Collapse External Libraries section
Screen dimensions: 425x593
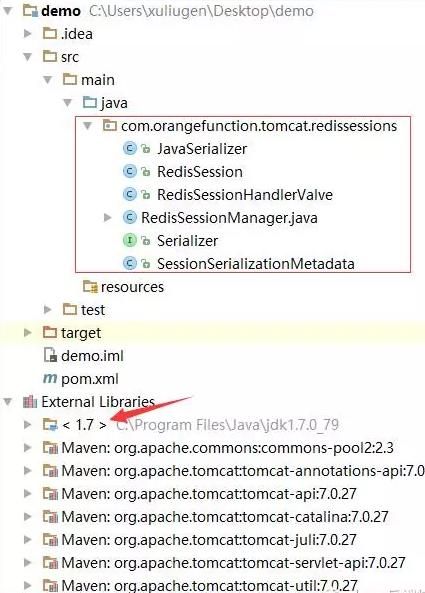pyautogui.click(x=8, y=402)
